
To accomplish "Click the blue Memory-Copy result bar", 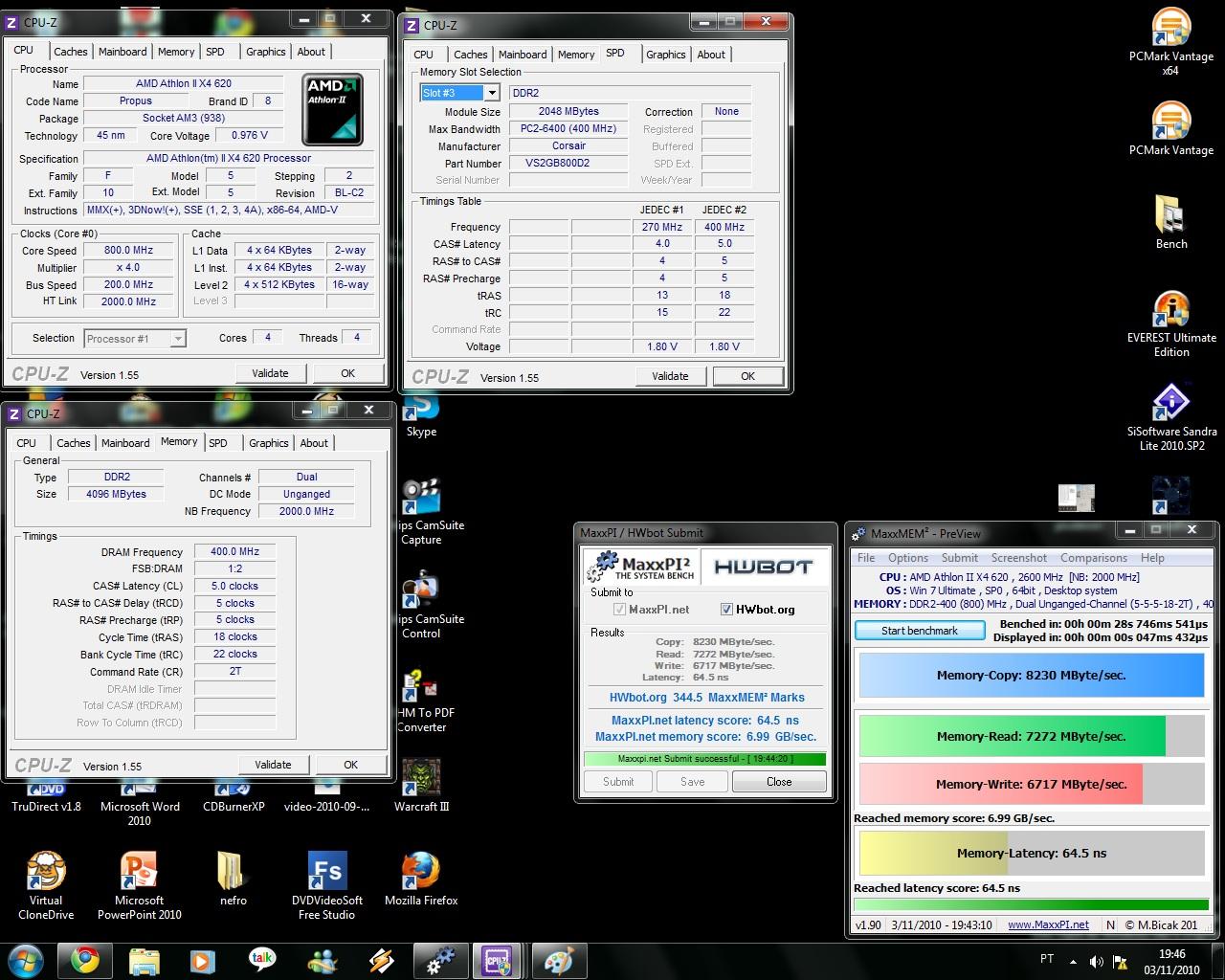I will click(x=1032, y=675).
